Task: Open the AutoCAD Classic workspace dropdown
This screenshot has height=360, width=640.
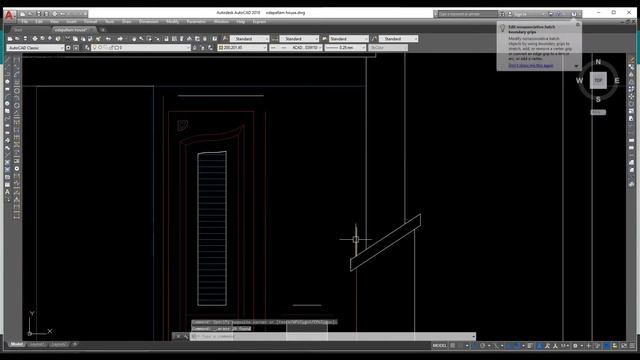Action: tap(36, 48)
